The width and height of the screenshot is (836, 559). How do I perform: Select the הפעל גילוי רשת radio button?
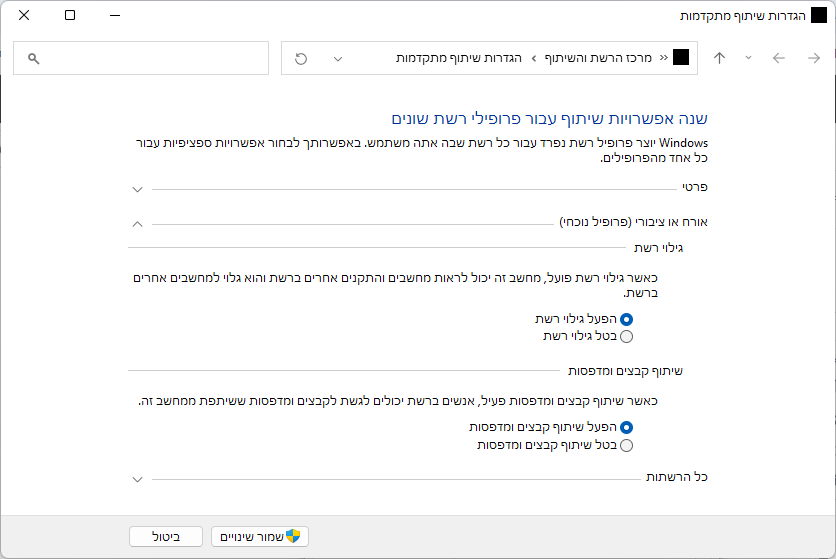click(x=627, y=319)
